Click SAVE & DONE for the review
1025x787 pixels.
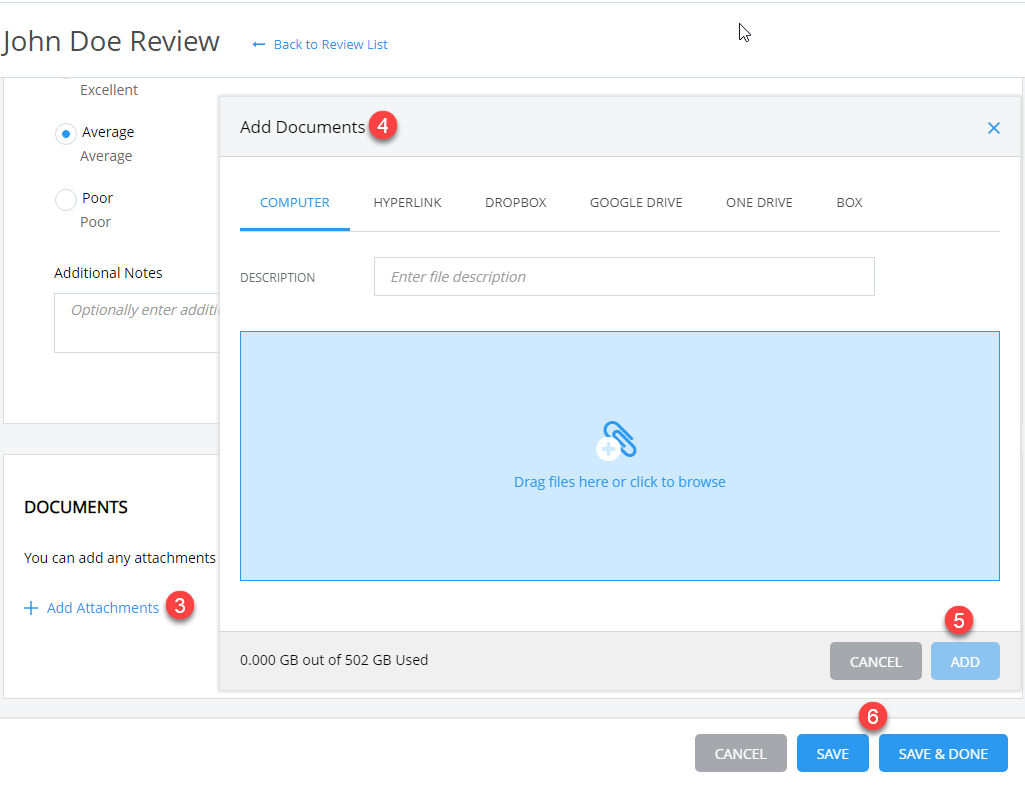(942, 753)
